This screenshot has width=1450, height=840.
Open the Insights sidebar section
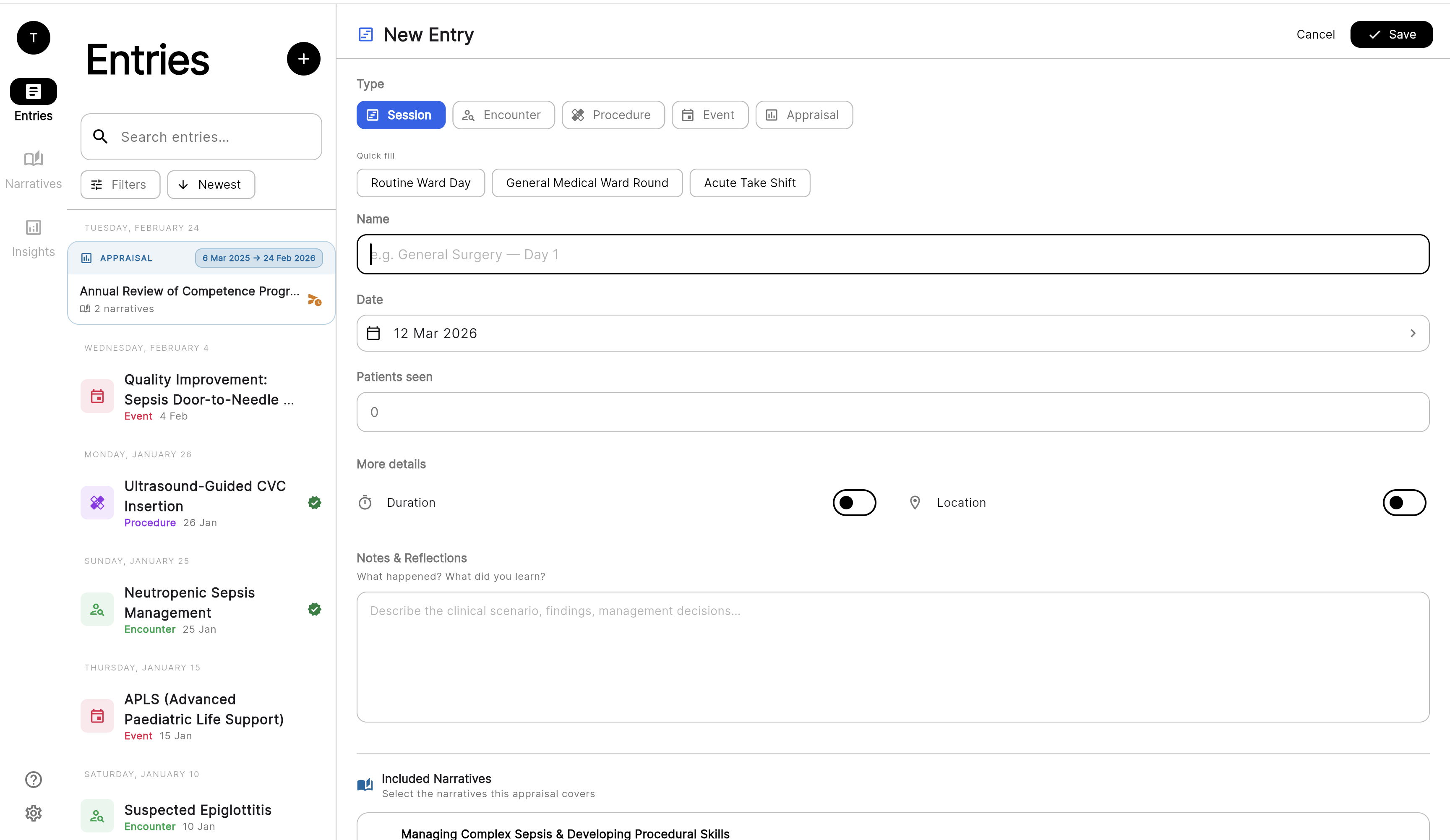34,237
